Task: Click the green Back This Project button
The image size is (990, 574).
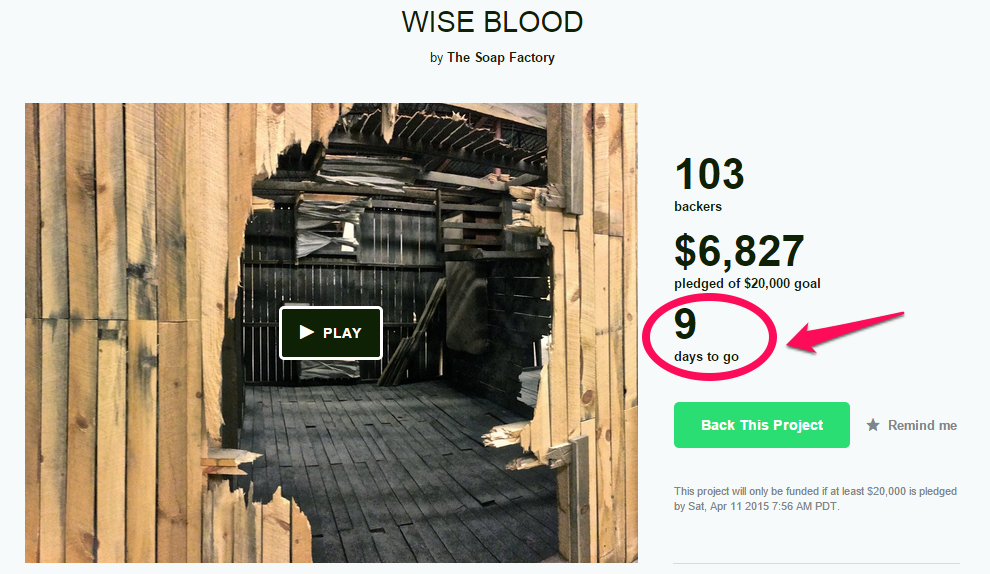Action: tap(761, 425)
